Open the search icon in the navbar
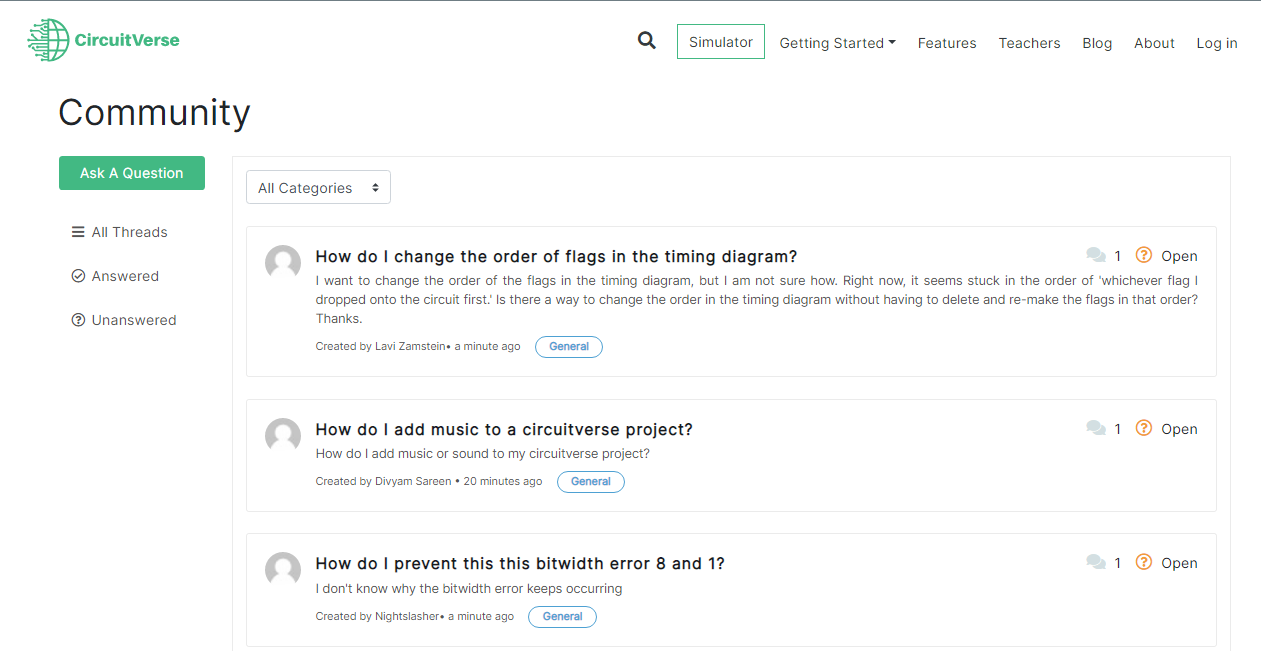Image resolution: width=1261 pixels, height=651 pixels. click(x=646, y=40)
